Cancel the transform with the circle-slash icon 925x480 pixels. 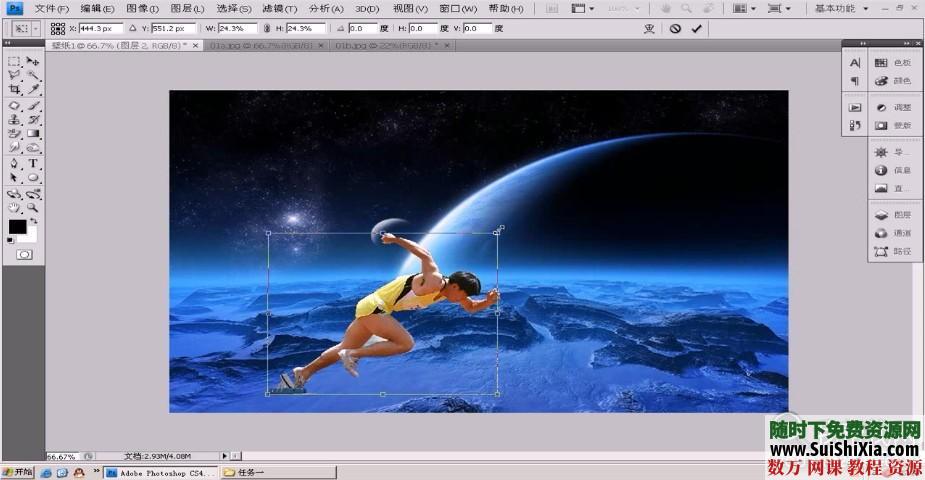tap(675, 29)
